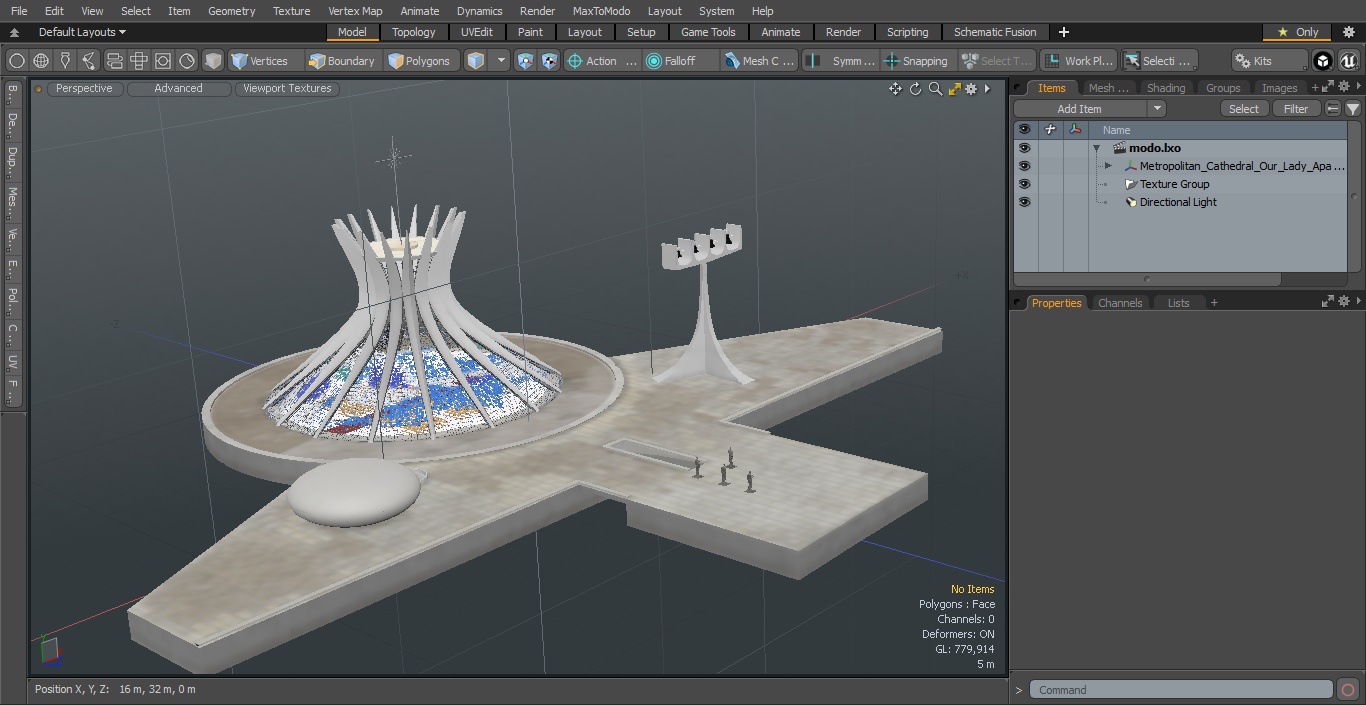Select the Texture Group item
This screenshot has width=1366, height=705.
click(1174, 184)
